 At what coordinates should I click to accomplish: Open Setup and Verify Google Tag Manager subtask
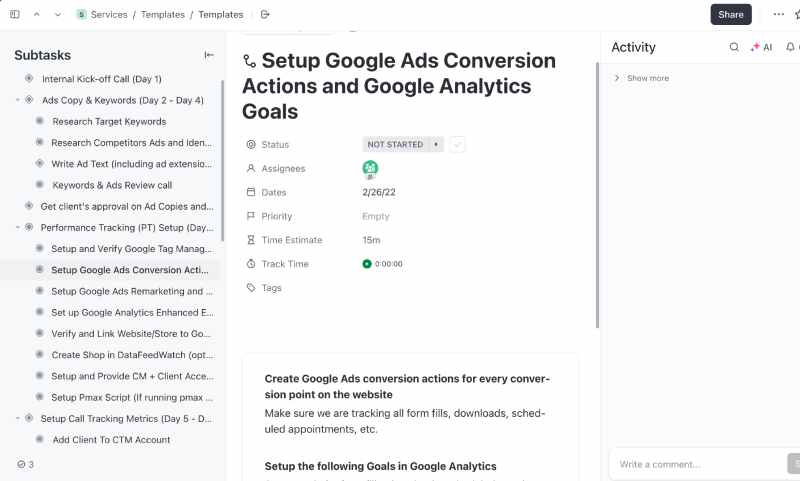click(x=131, y=249)
